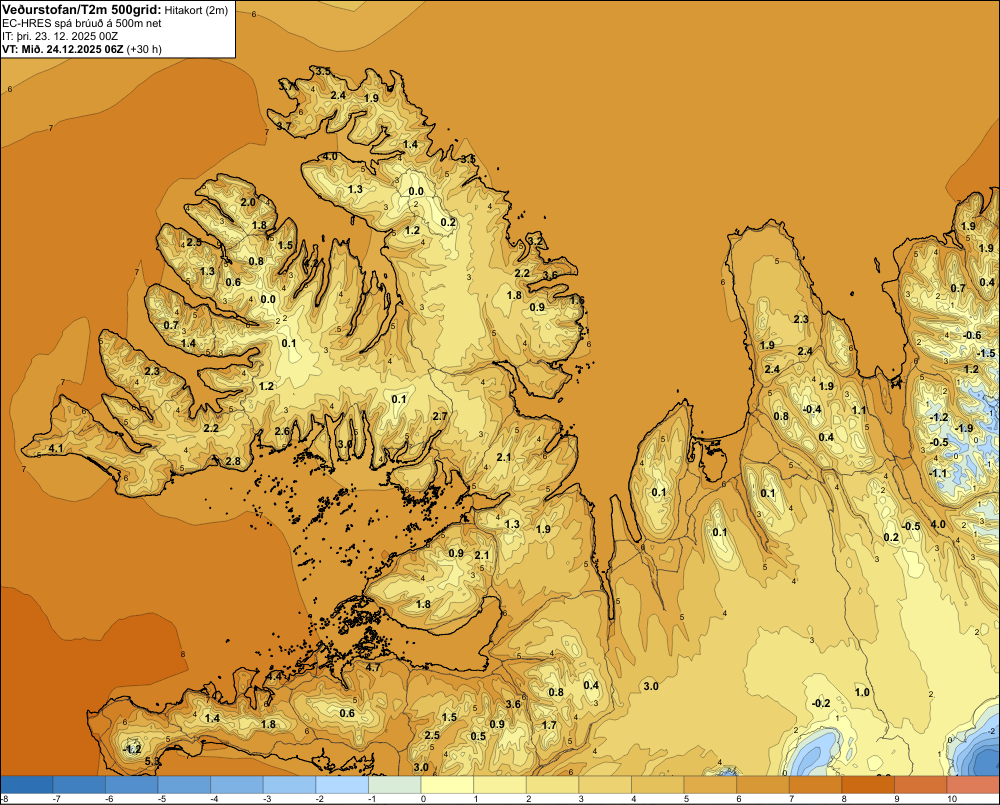
Task: Select the legend swatch between -1 and 0
Action: click(x=395, y=785)
